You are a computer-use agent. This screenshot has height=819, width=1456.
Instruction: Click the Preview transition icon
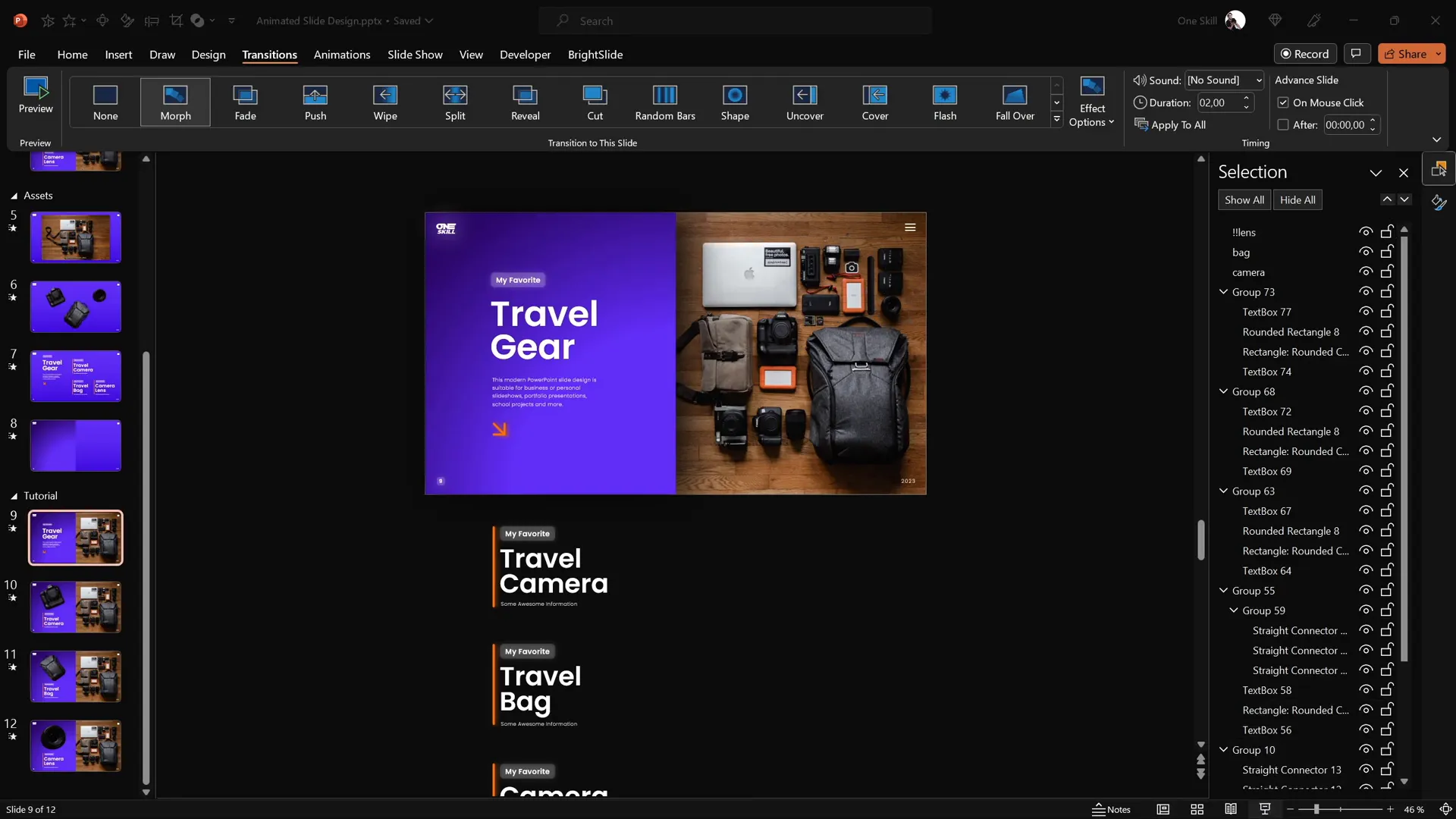(36, 88)
